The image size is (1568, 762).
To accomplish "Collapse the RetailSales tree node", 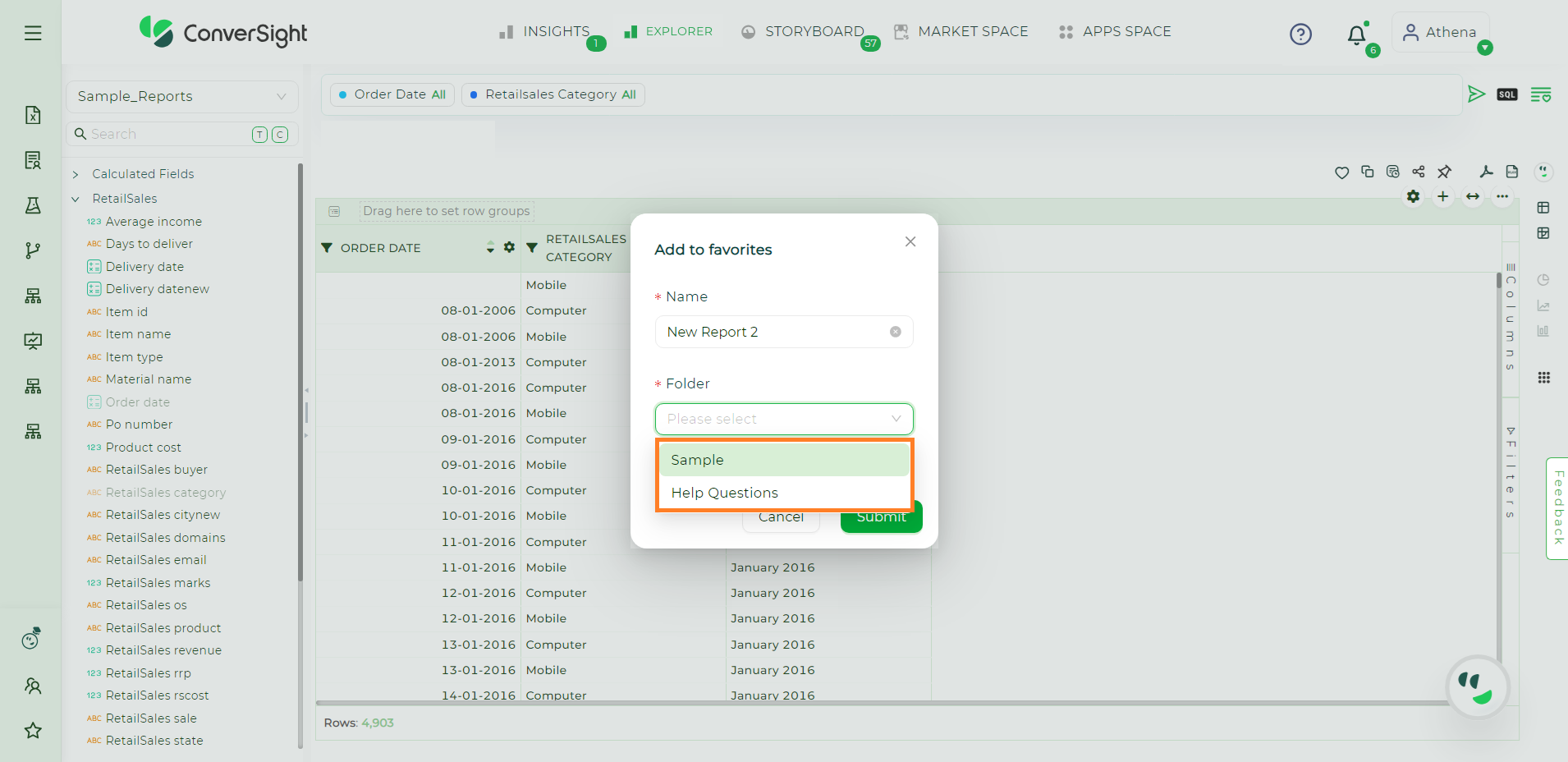I will (x=76, y=199).
